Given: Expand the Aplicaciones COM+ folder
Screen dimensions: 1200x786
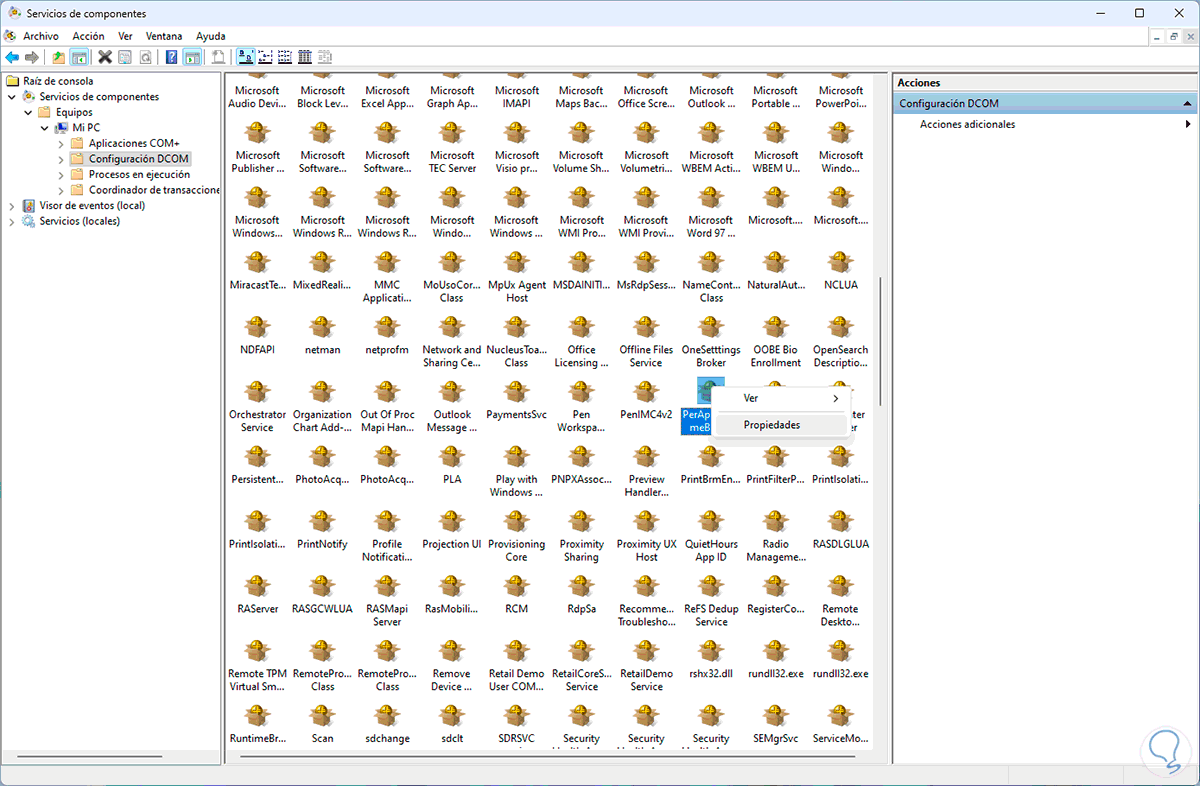Looking at the screenshot, I should click(x=61, y=143).
